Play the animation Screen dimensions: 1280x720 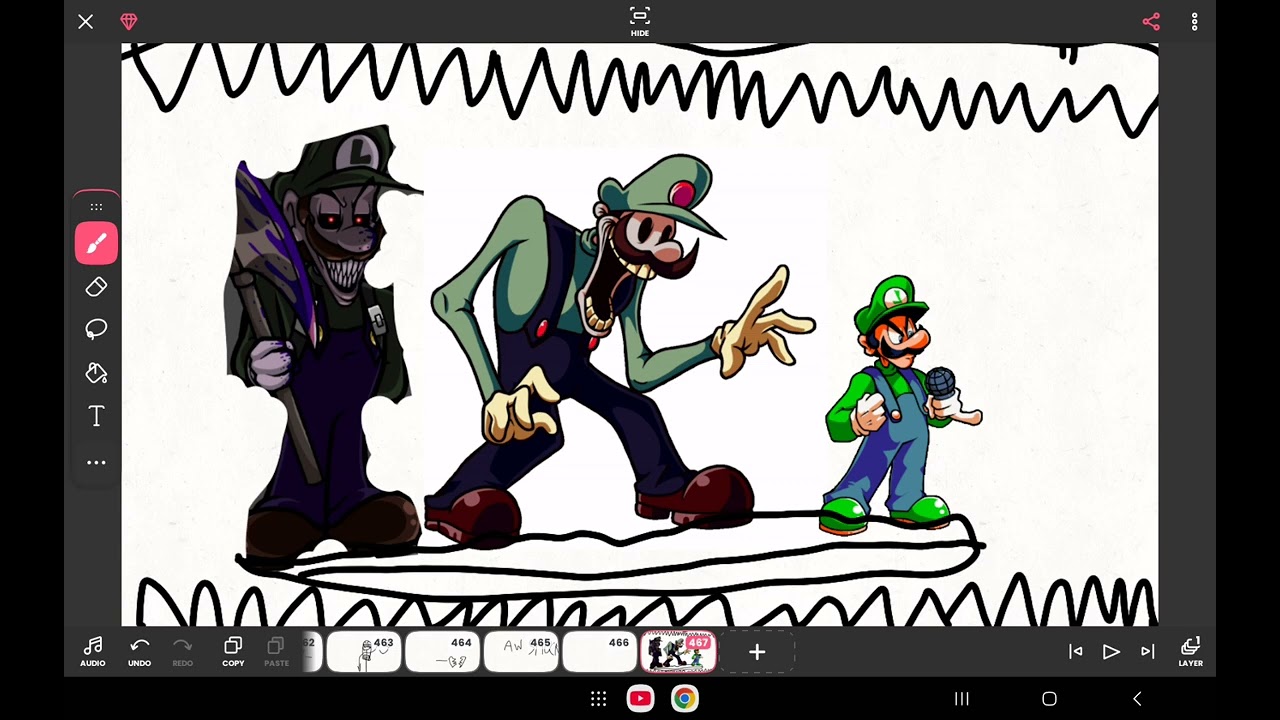click(x=1111, y=651)
